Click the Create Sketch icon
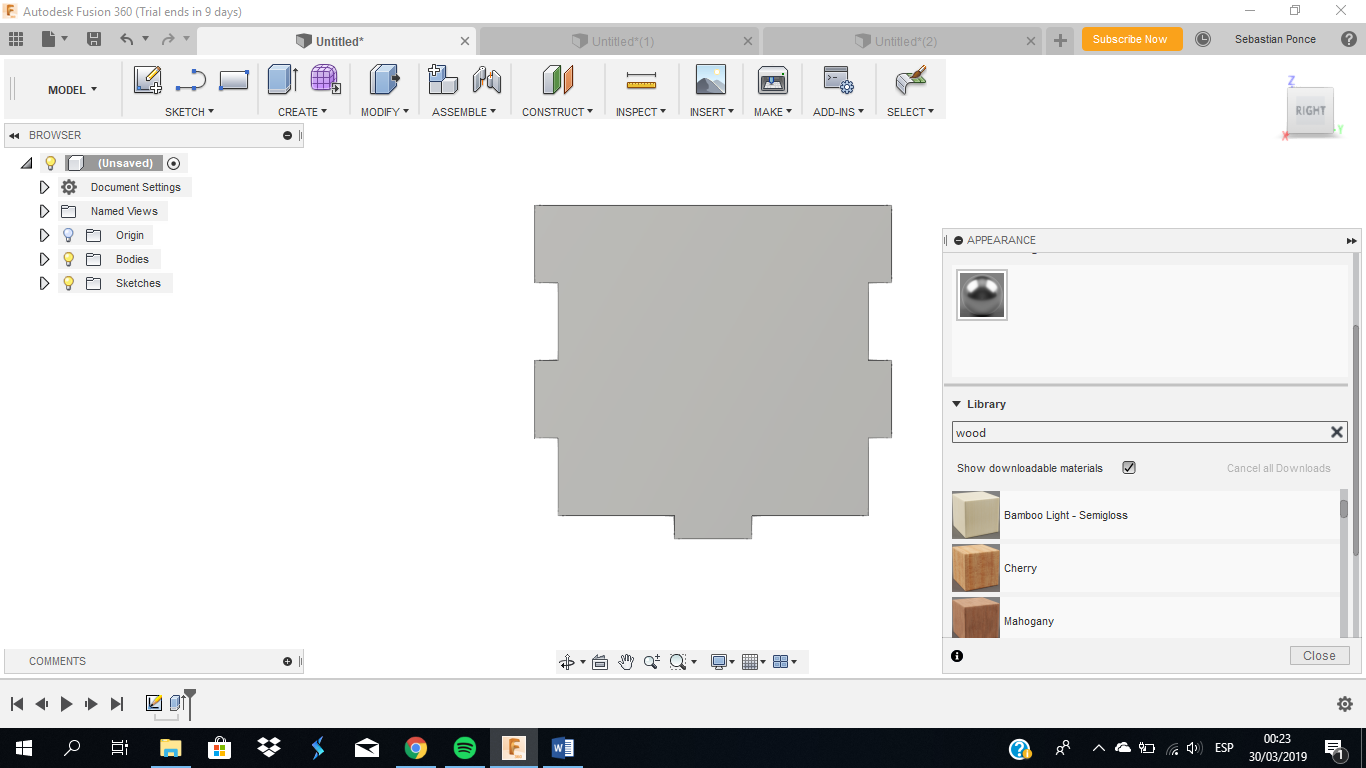The height and width of the screenshot is (768, 1366). coord(147,80)
